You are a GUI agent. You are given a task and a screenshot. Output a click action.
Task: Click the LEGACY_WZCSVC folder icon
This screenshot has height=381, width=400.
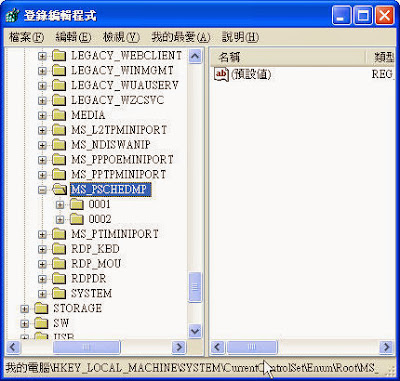pos(59,100)
